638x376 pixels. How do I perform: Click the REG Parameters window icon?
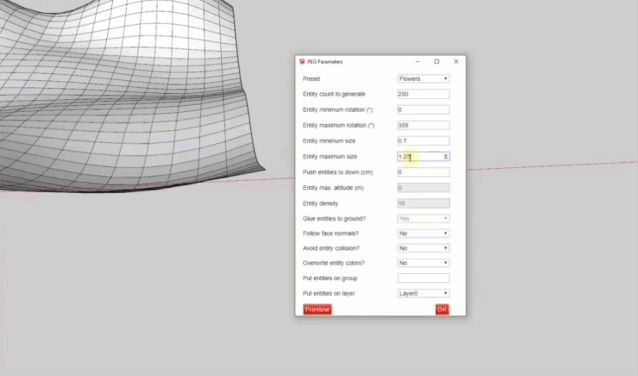pos(302,61)
